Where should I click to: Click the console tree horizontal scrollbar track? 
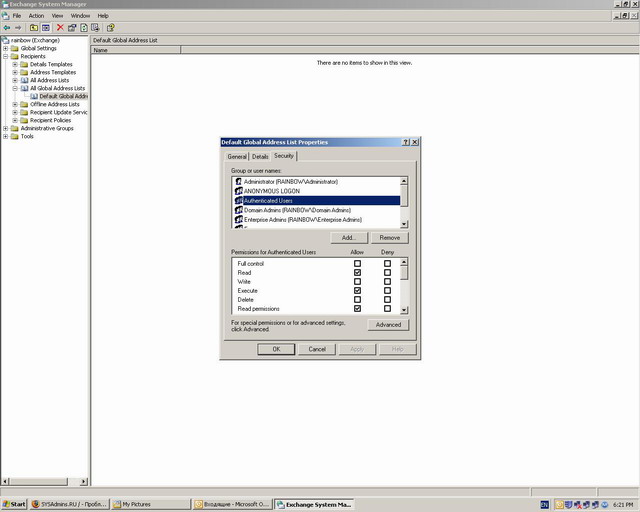44,482
